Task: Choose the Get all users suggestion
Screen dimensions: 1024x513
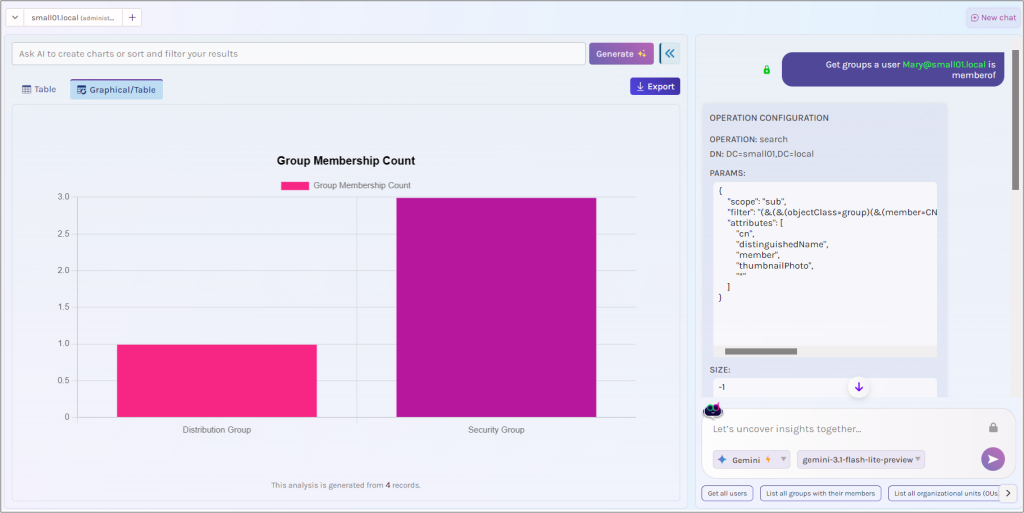Action: (x=727, y=493)
